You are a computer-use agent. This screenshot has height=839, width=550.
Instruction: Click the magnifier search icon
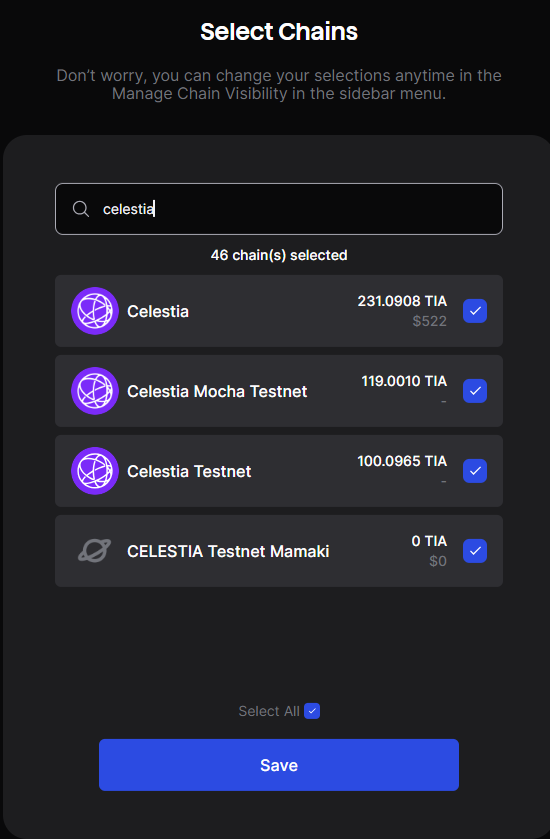click(x=81, y=209)
